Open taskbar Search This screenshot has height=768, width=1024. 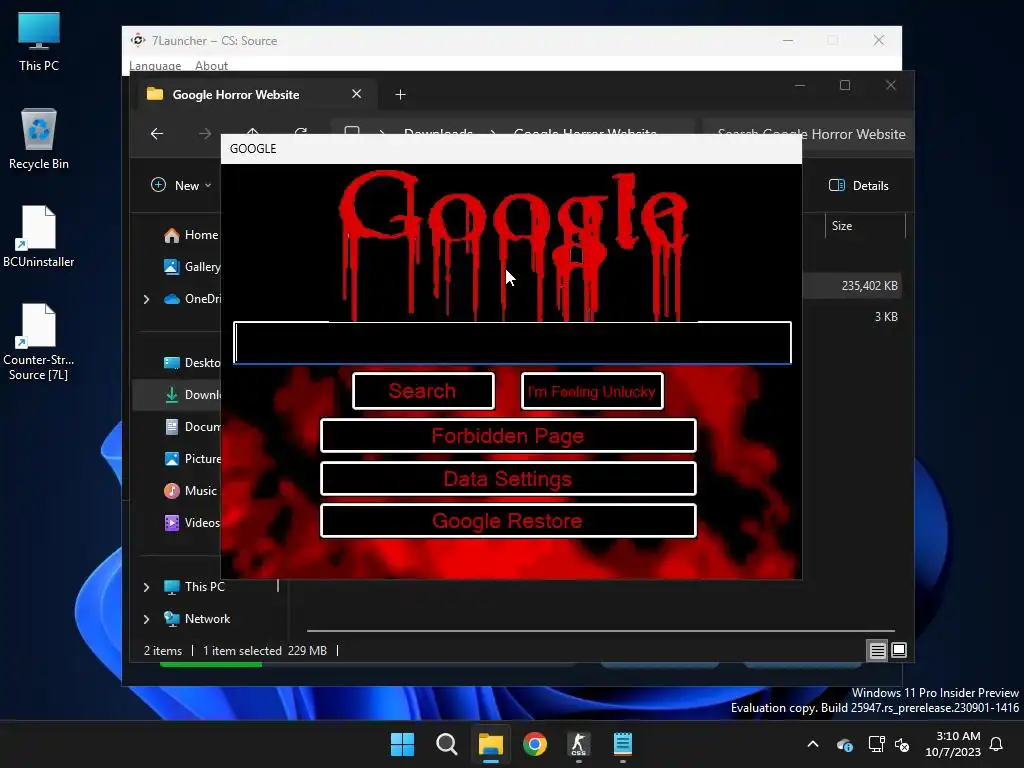coord(447,744)
